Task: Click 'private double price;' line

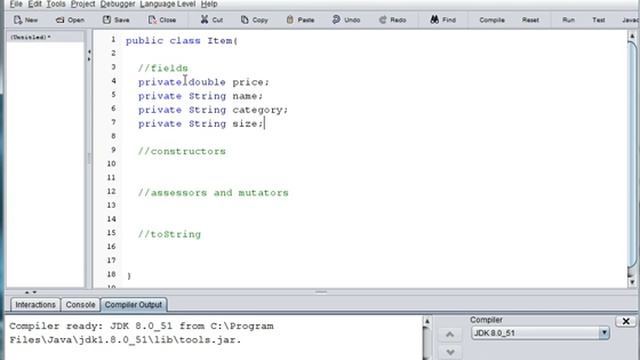Action: (204, 82)
